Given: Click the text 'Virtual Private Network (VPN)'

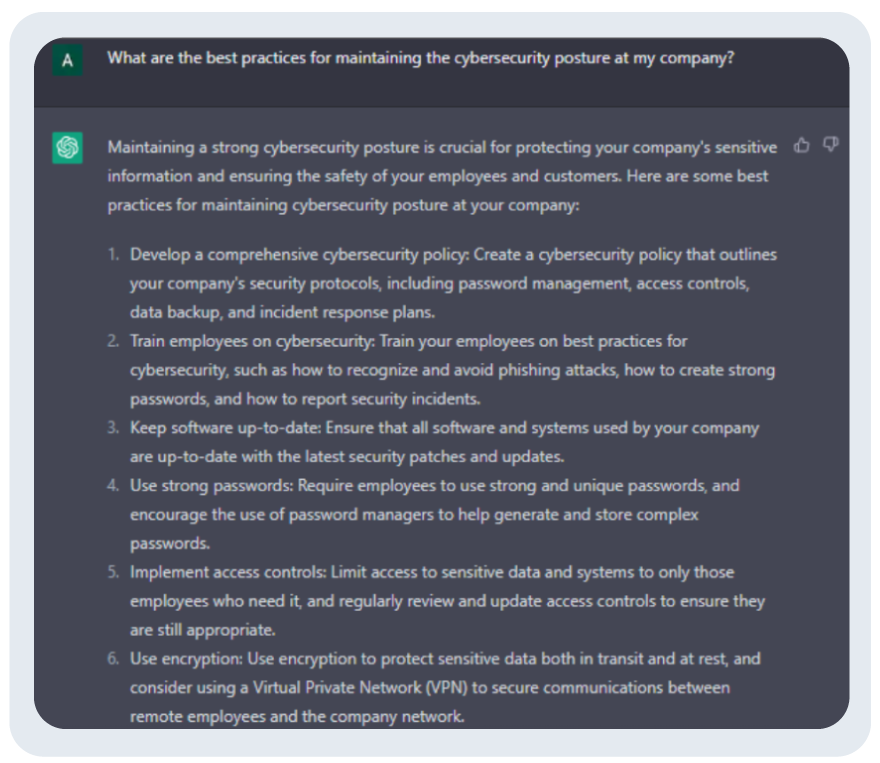Looking at the screenshot, I should pos(360,688).
